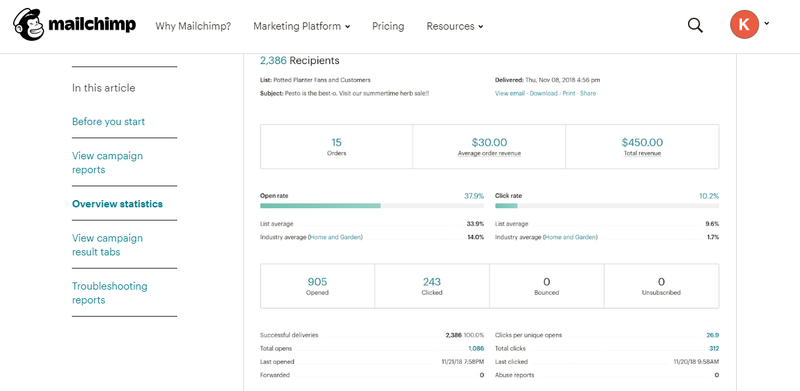
Task: Click 'Delivered: Thu, Nov 08, 2018' text
Action: (547, 80)
